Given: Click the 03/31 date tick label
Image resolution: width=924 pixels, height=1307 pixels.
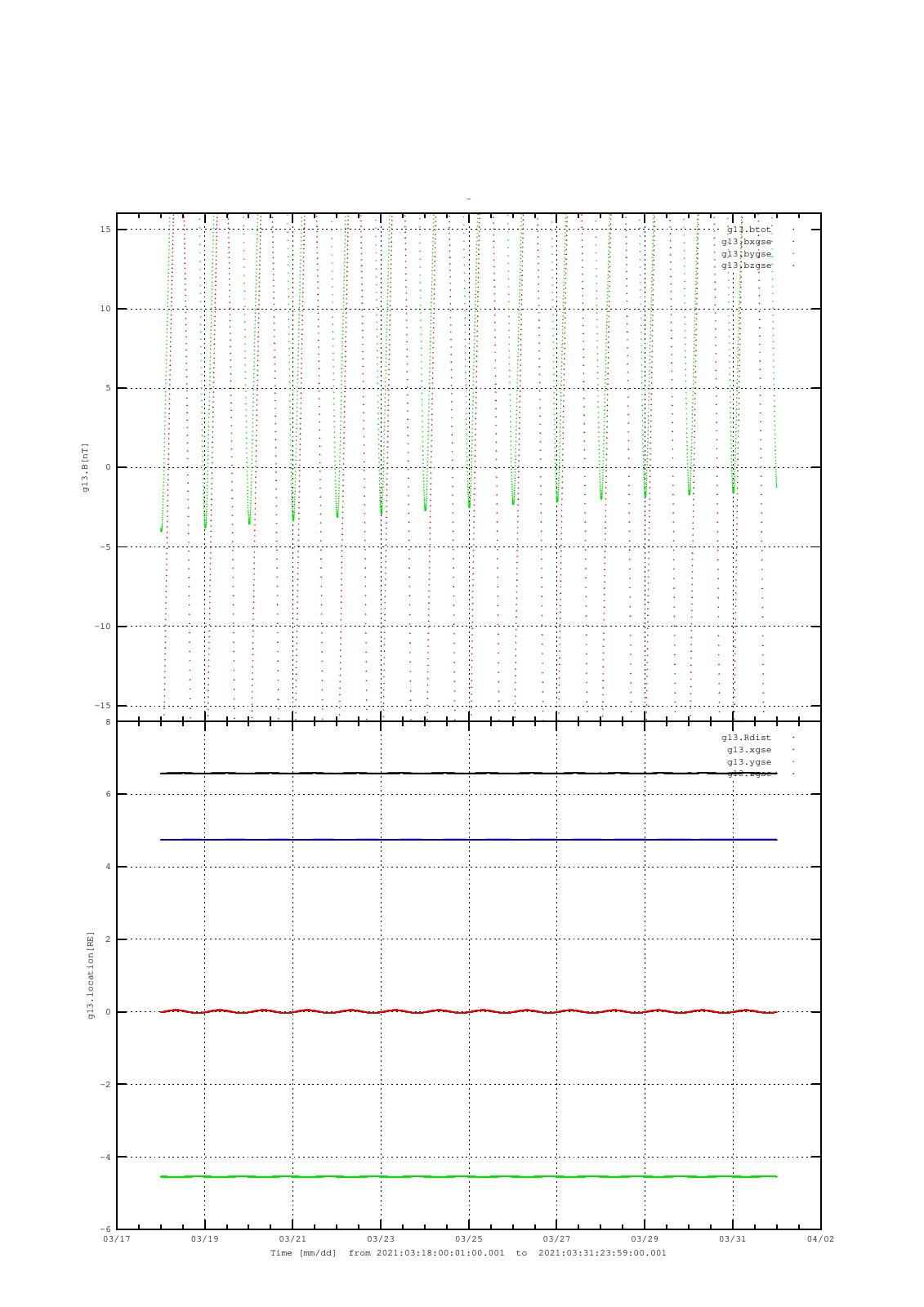Looking at the screenshot, I should click(x=733, y=1239).
